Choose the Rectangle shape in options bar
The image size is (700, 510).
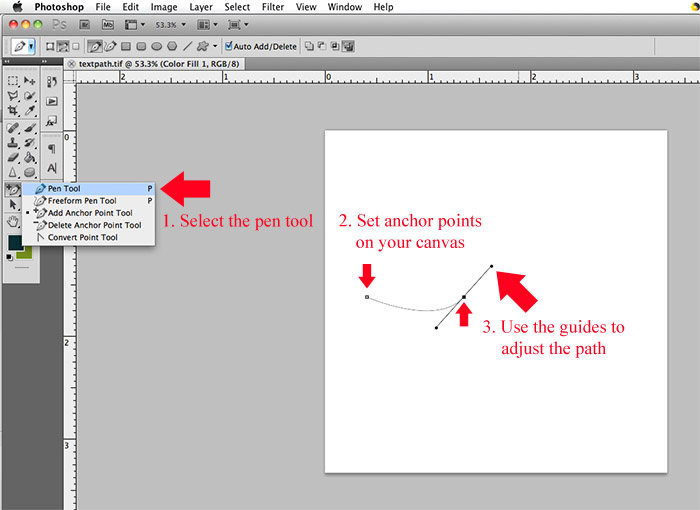[x=126, y=46]
